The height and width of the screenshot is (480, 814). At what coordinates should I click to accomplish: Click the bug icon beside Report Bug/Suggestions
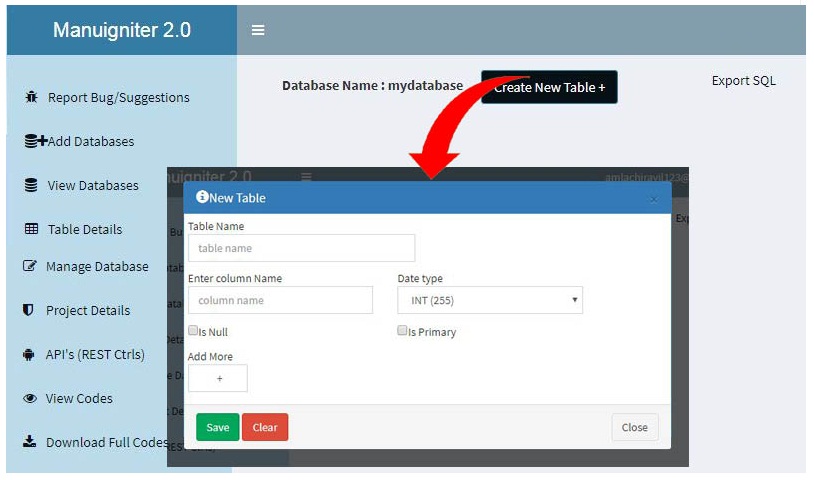coord(31,97)
